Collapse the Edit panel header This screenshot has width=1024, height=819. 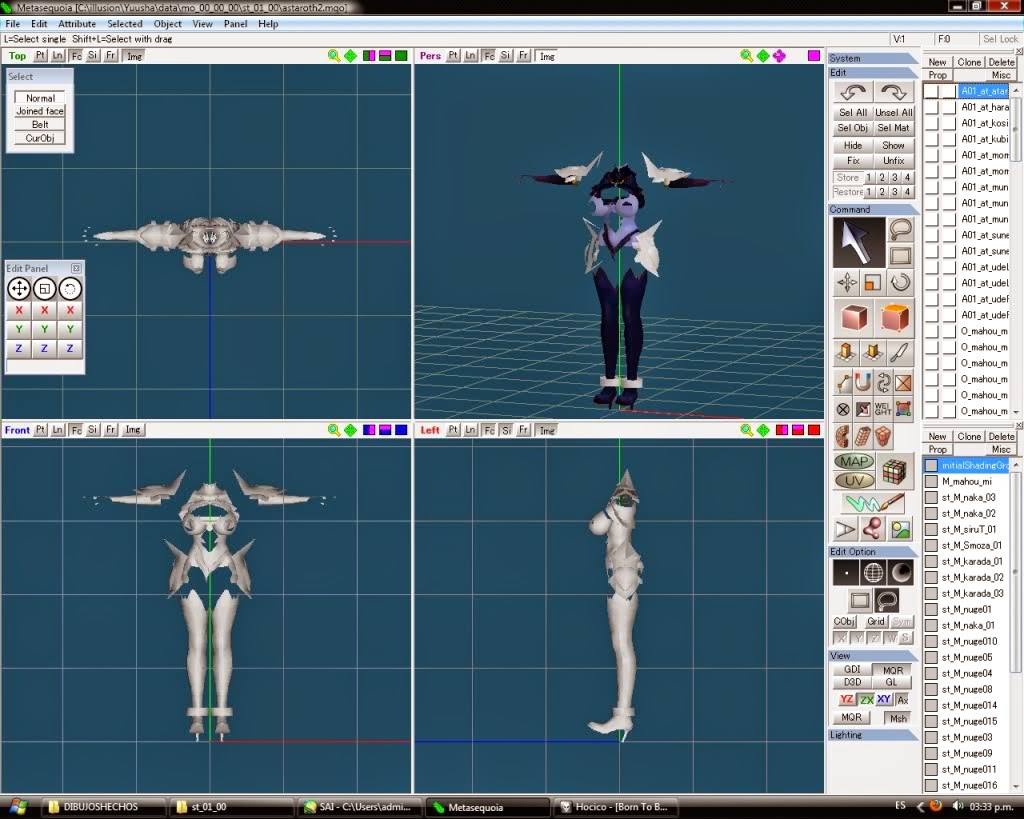872,72
